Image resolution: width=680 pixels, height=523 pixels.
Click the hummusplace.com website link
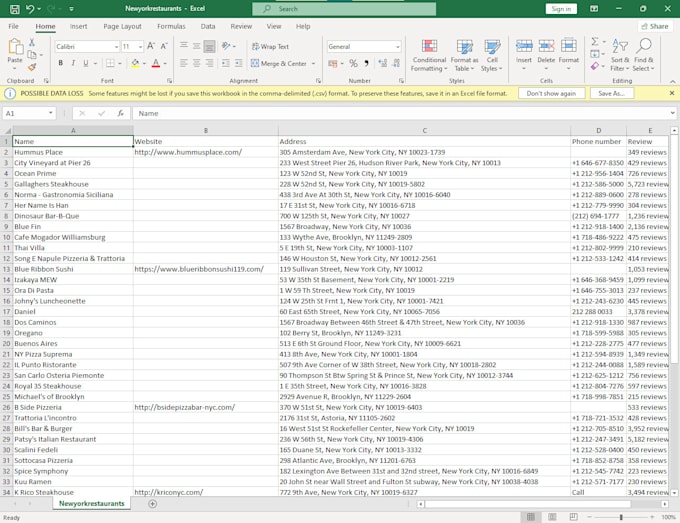tap(188, 152)
